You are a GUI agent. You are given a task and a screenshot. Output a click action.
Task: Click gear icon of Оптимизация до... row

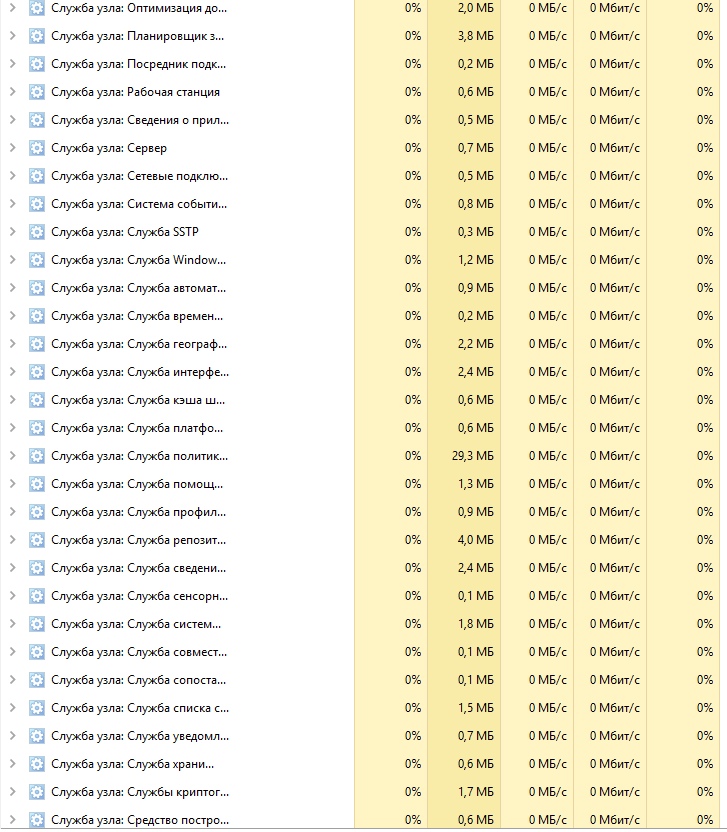(37, 8)
